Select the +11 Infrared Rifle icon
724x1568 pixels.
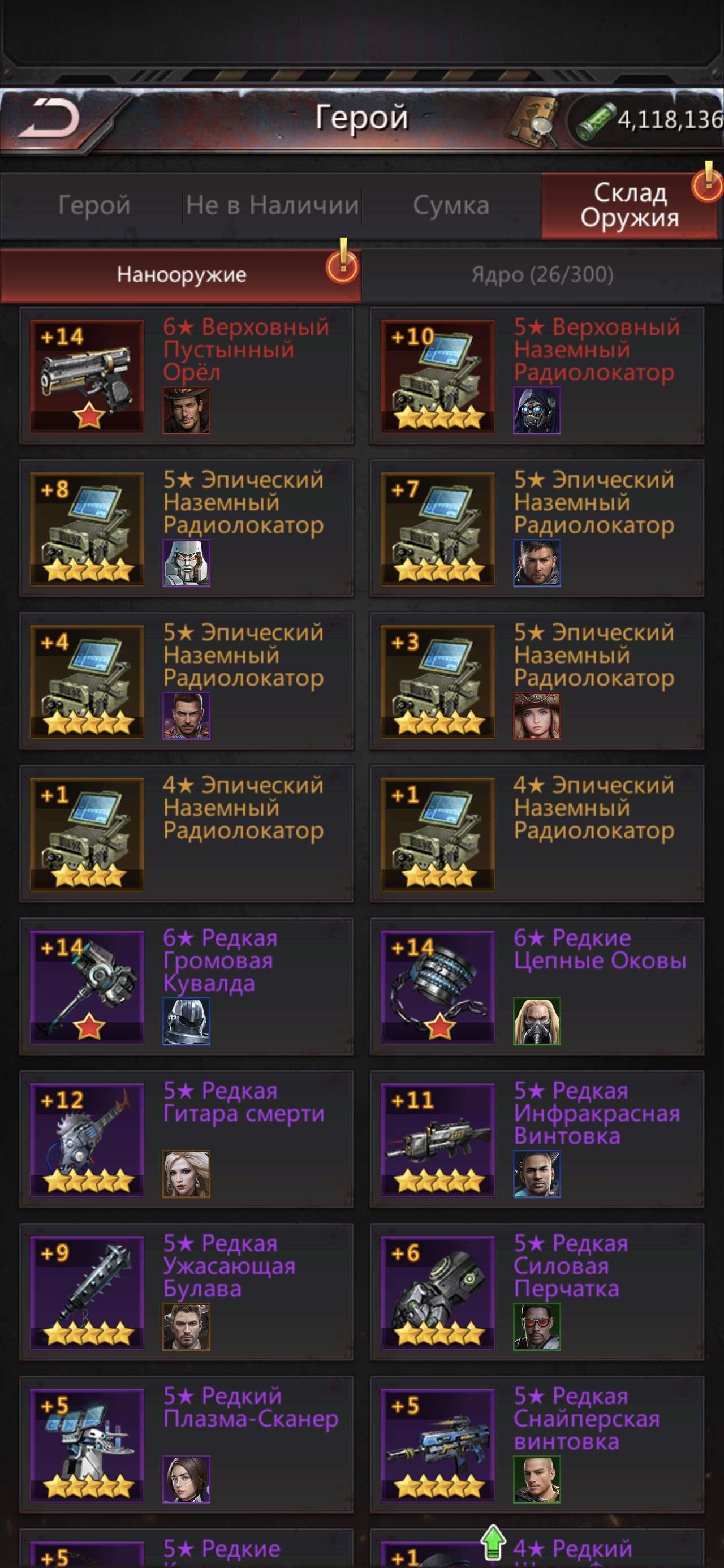click(438, 1139)
